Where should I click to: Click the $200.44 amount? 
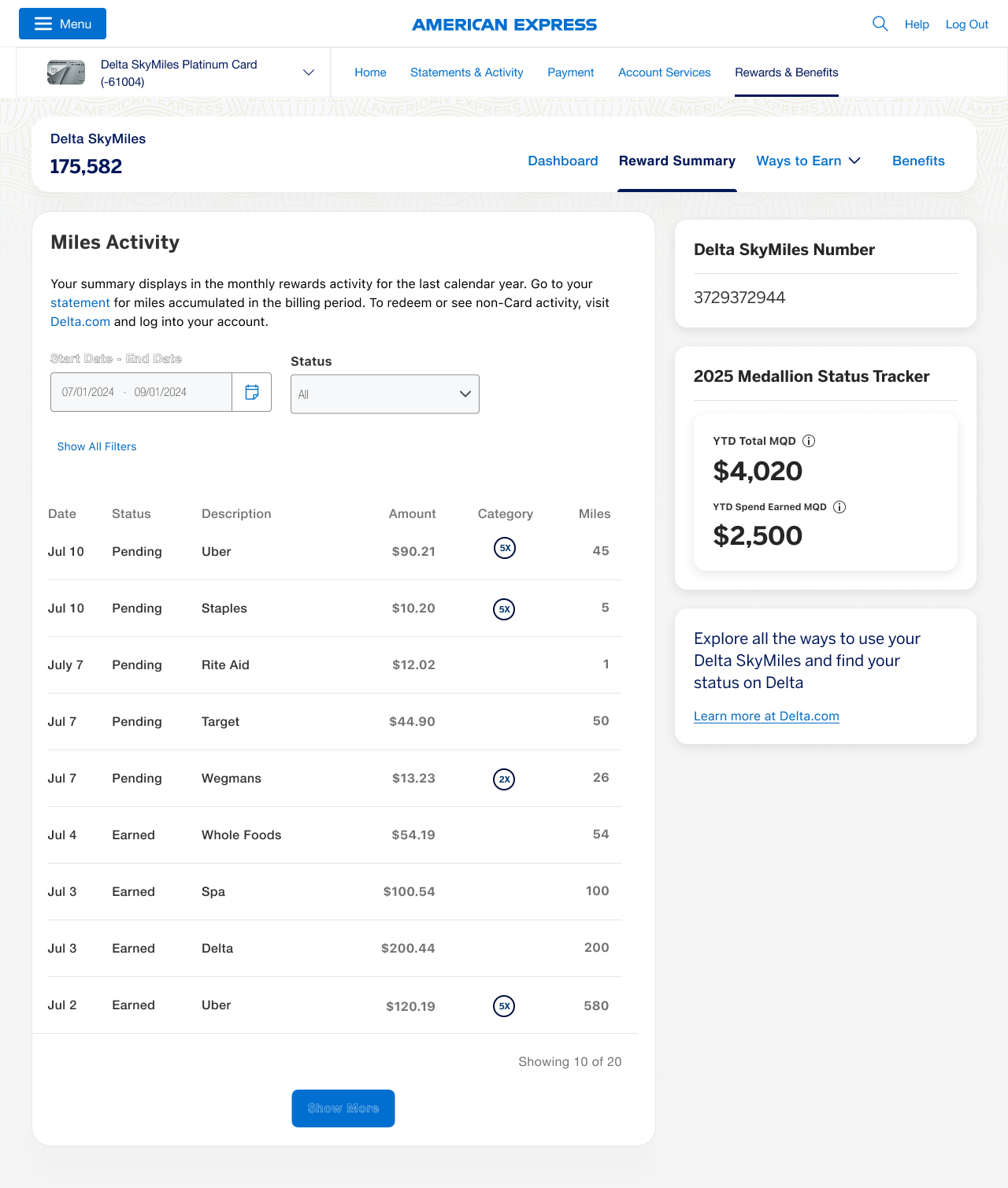click(x=408, y=949)
